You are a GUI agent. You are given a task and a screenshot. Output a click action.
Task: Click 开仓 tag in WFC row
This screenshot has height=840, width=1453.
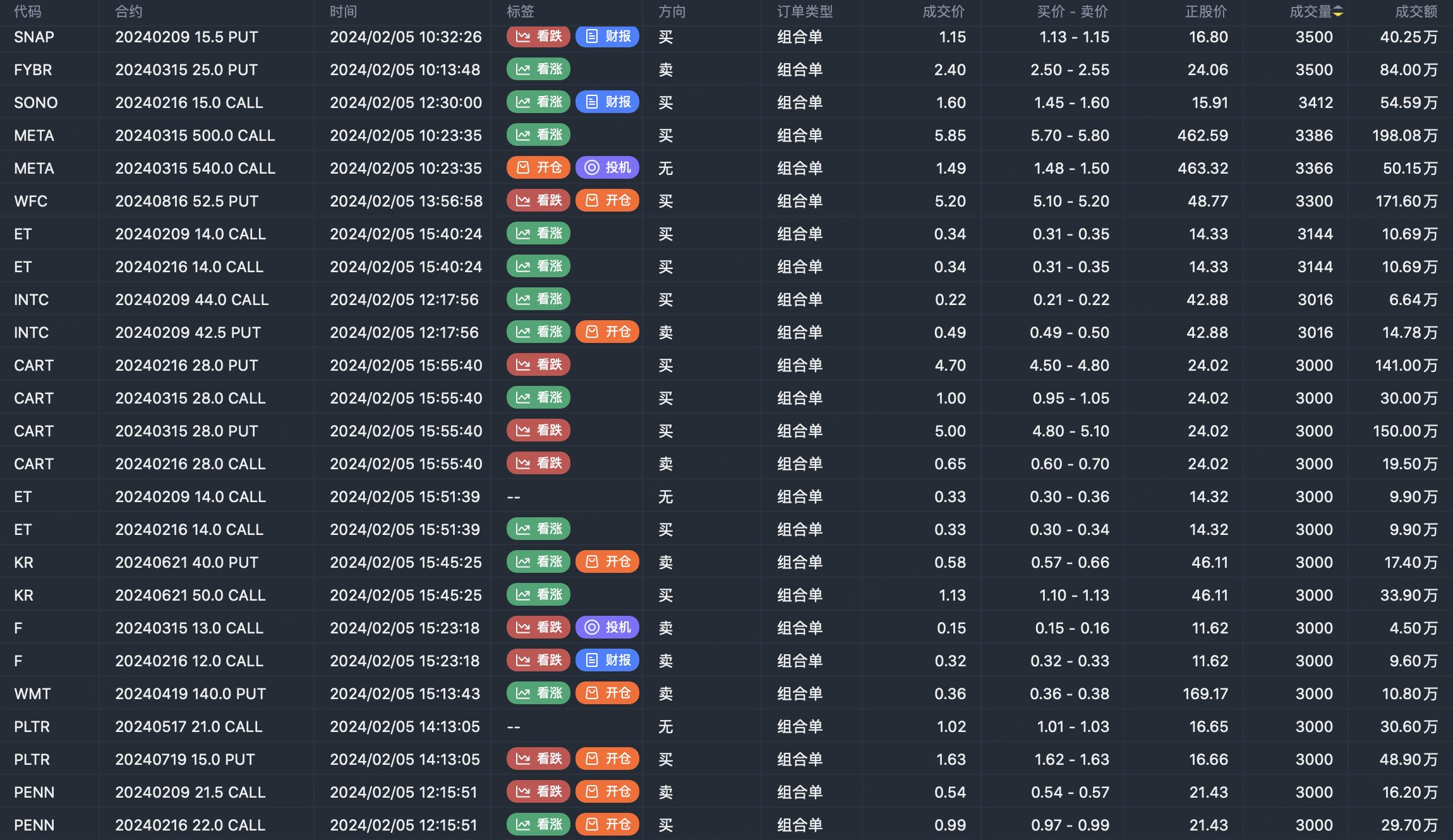[607, 201]
